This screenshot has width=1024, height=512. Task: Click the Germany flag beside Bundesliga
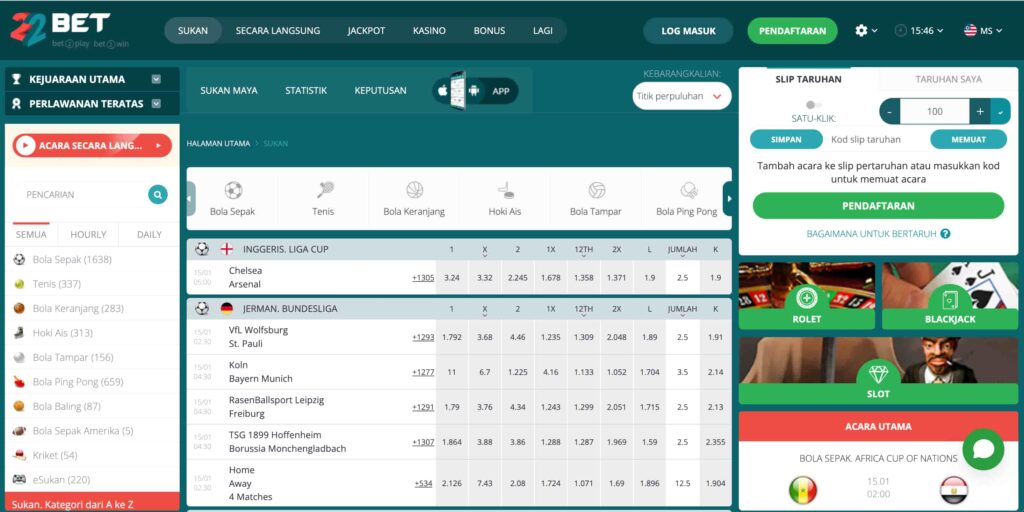[227, 308]
